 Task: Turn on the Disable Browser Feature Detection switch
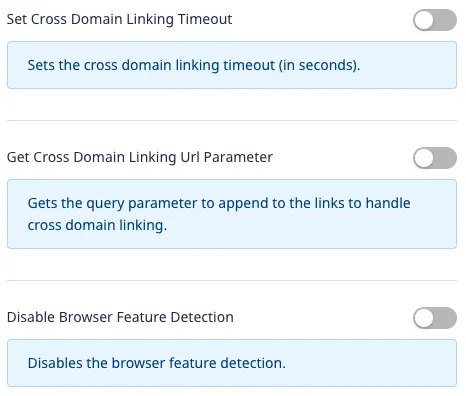(435, 318)
